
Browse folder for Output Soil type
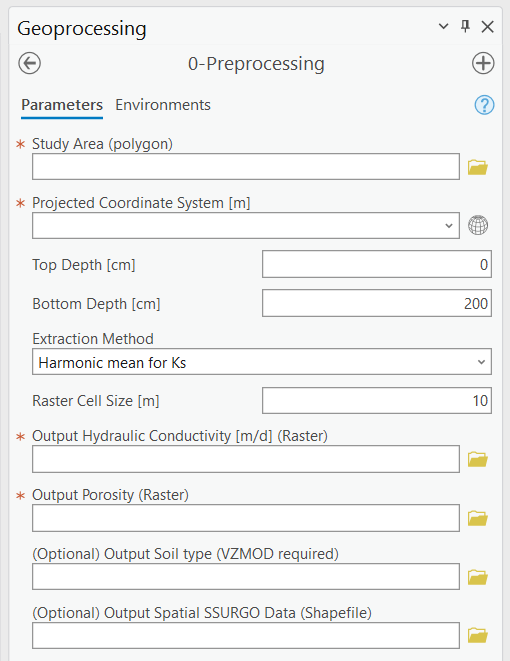tap(478, 577)
